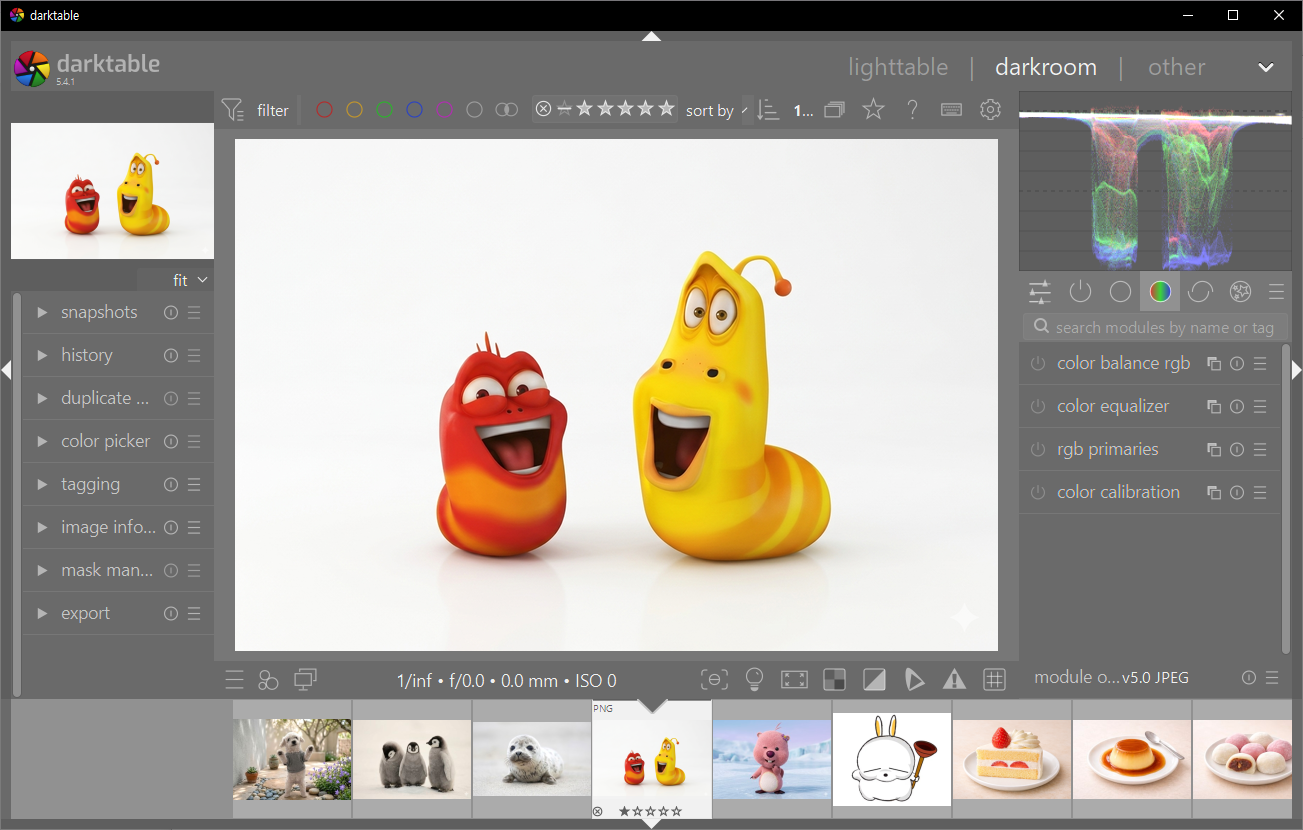
Task: Open module groups presets hamburger menu
Action: [x=1276, y=292]
